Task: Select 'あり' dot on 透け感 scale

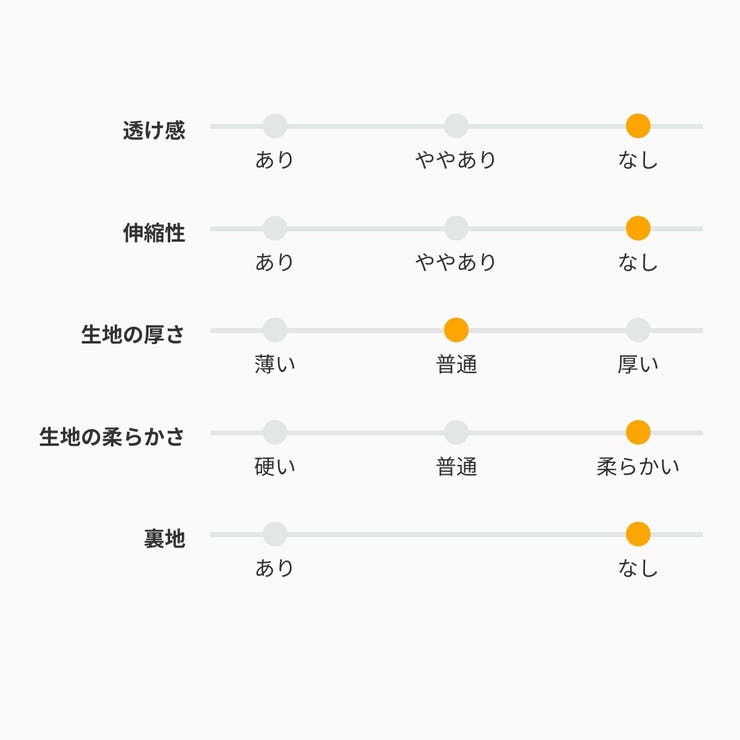Action: [275, 126]
